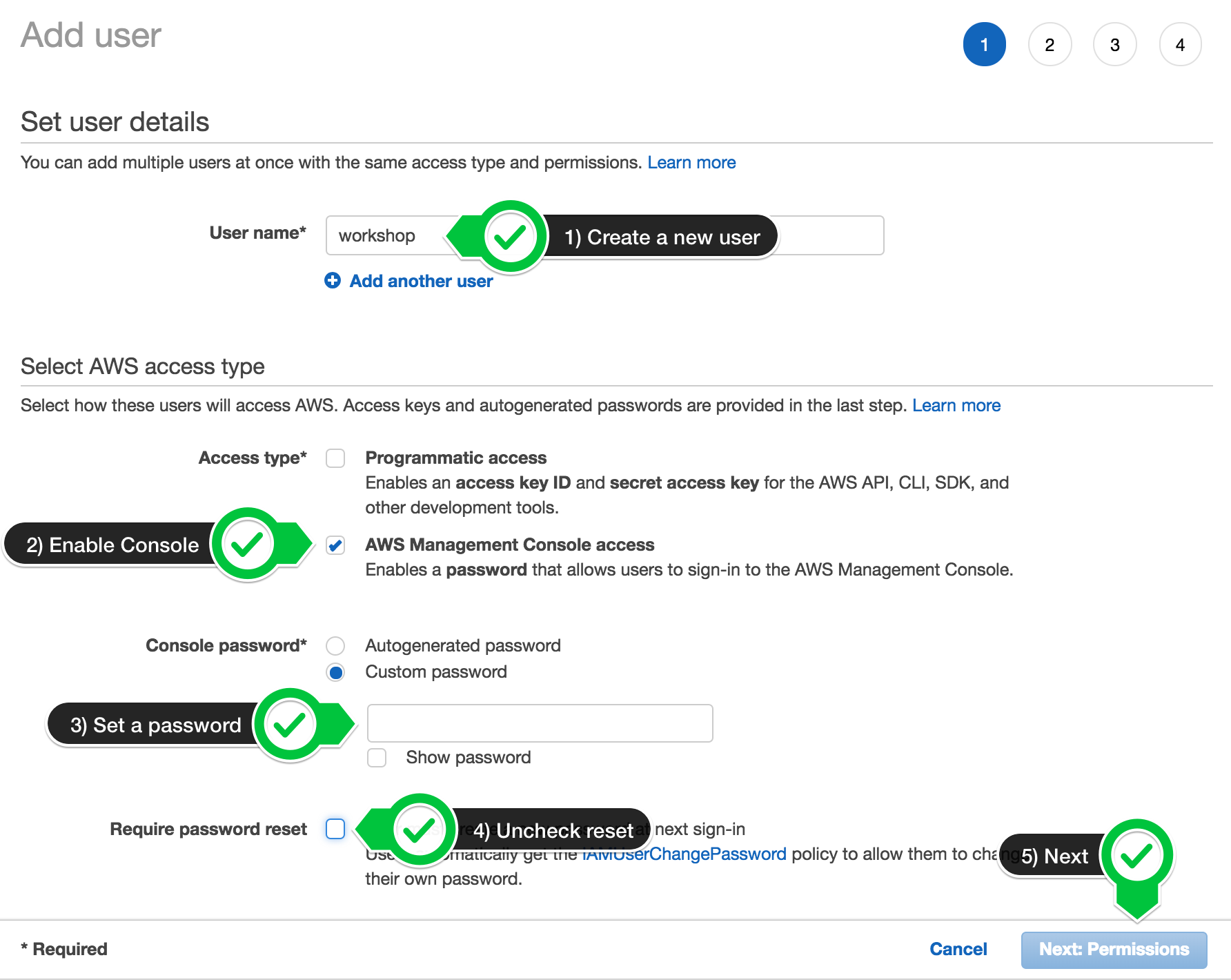Click the plus icon beside Add another user
1231x980 pixels.
click(333, 281)
